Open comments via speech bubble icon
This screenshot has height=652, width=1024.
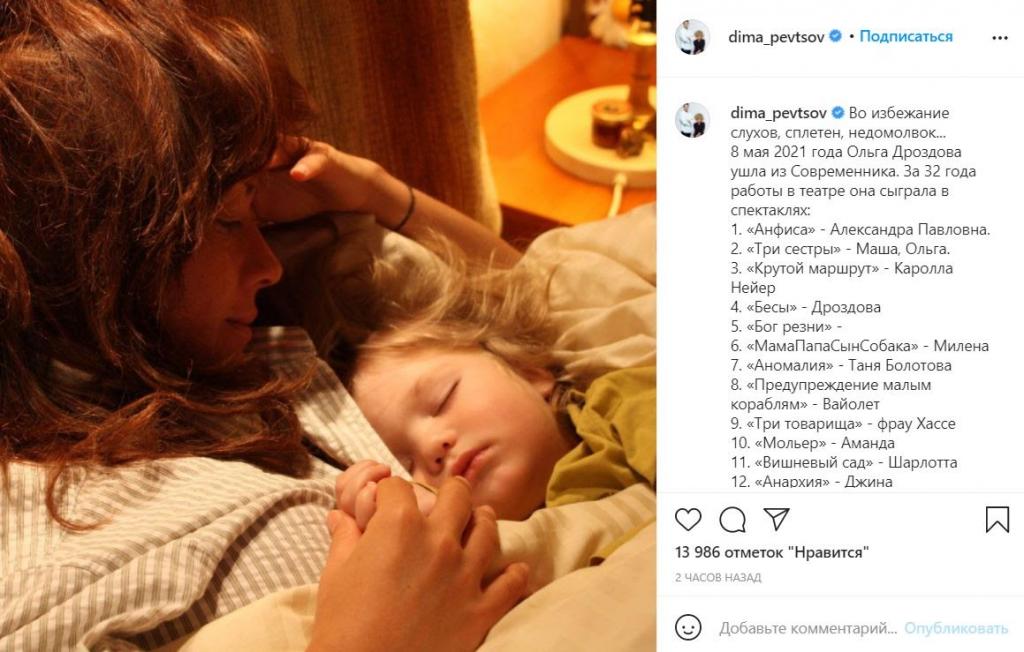(732, 519)
